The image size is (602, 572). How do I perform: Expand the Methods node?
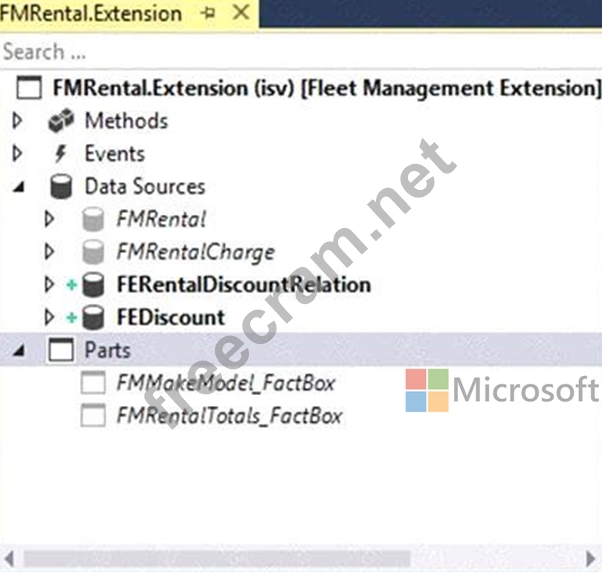coord(17,121)
